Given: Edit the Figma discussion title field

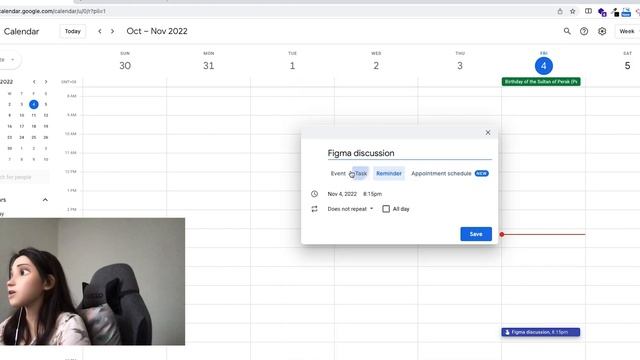Looking at the screenshot, I should 409,153.
